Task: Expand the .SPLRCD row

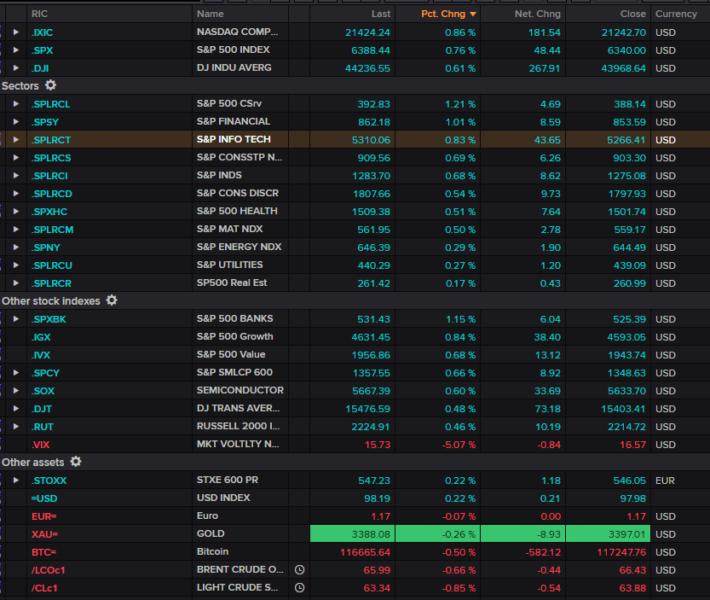Action: pyautogui.click(x=16, y=193)
